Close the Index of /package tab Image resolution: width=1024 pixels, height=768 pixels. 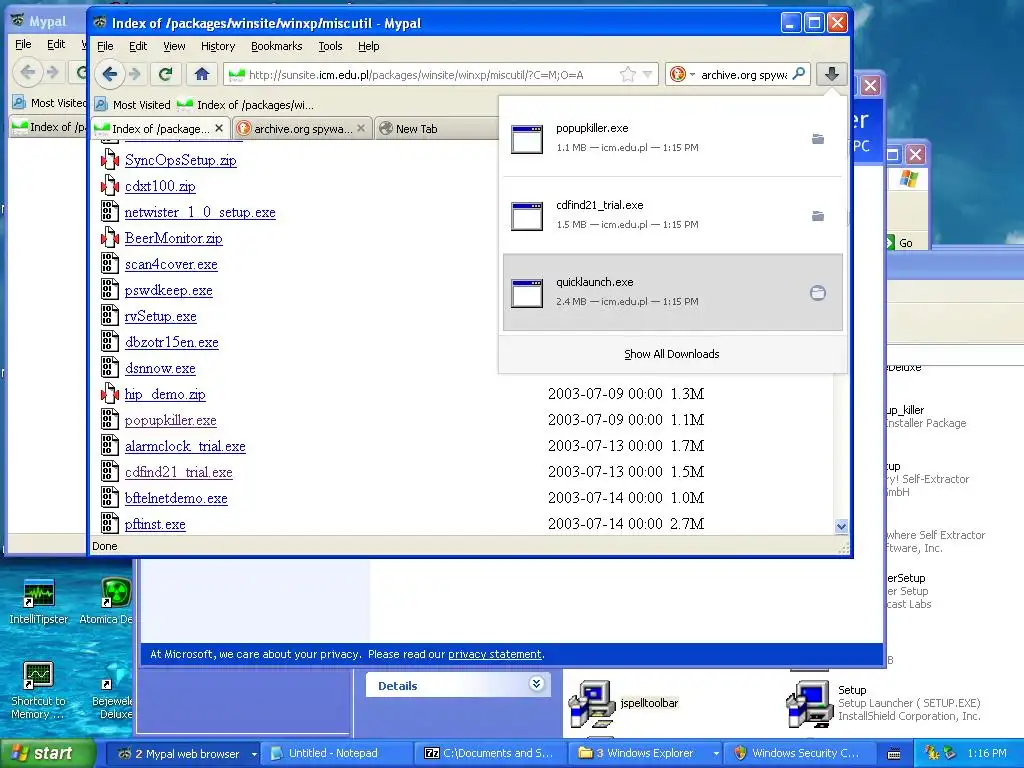click(x=219, y=128)
